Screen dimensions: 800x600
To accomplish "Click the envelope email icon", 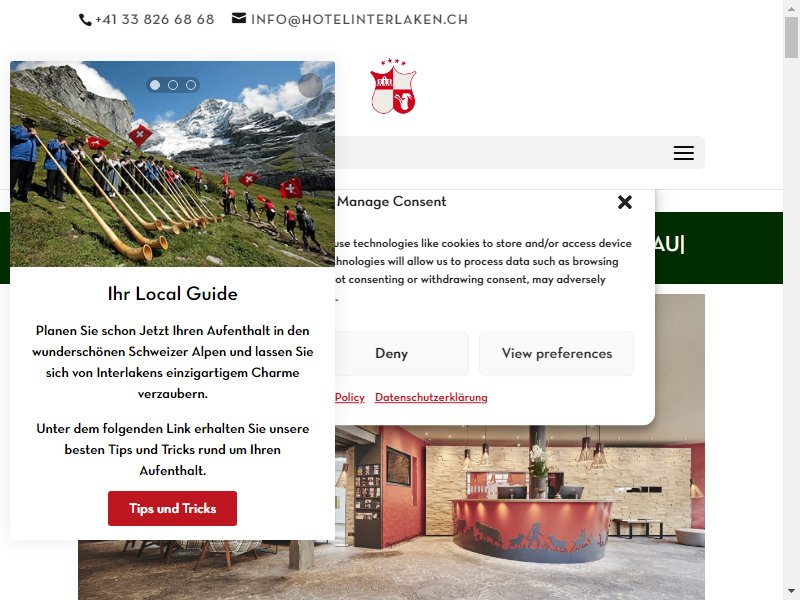I will tap(239, 18).
